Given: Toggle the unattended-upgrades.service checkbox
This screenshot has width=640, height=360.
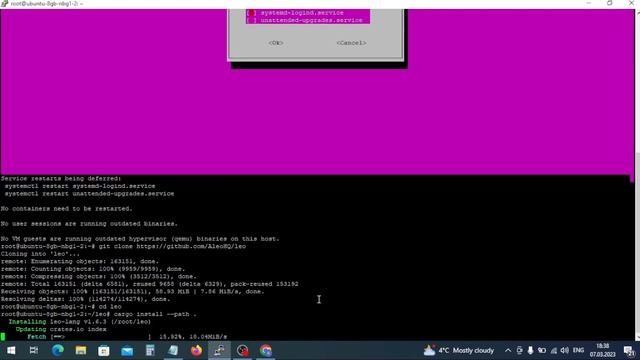Looking at the screenshot, I should coord(252,20).
